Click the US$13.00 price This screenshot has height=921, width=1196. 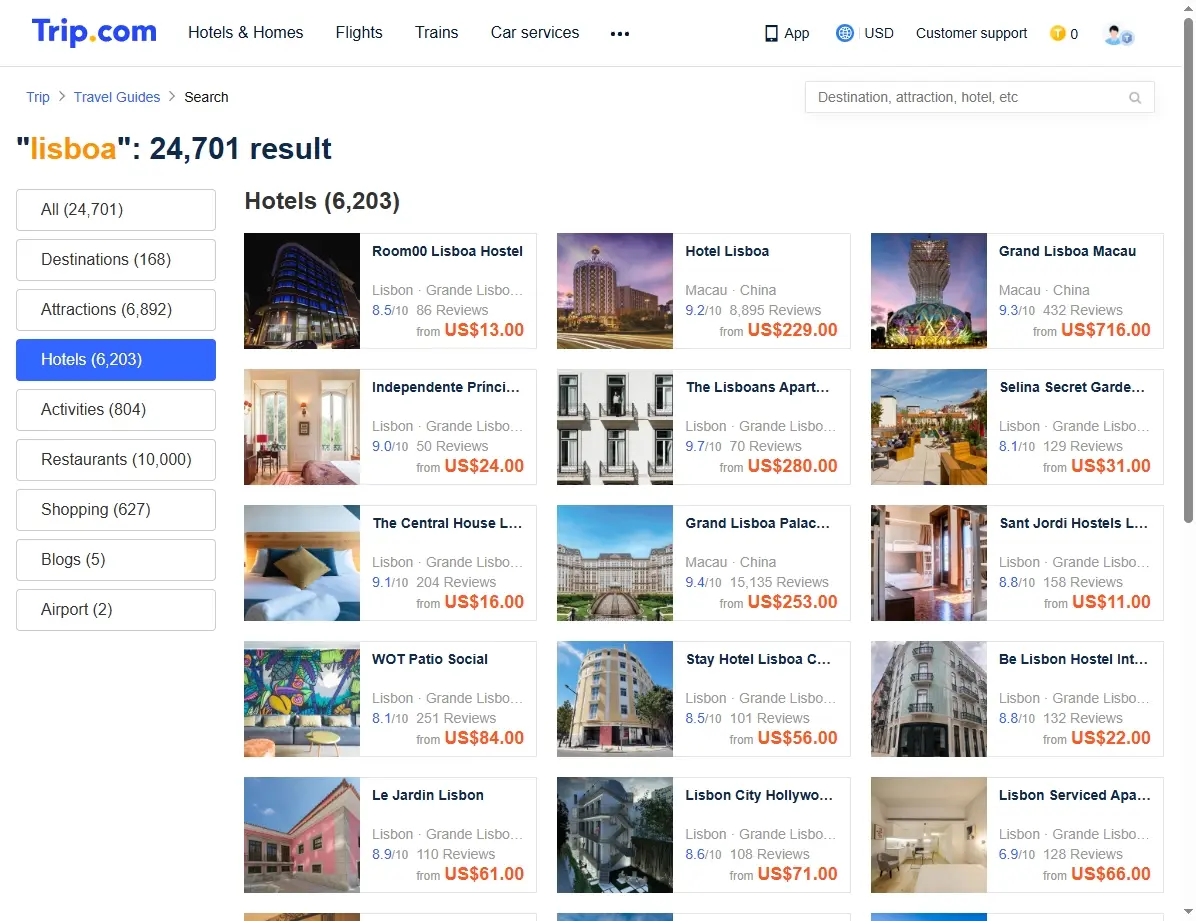click(484, 330)
